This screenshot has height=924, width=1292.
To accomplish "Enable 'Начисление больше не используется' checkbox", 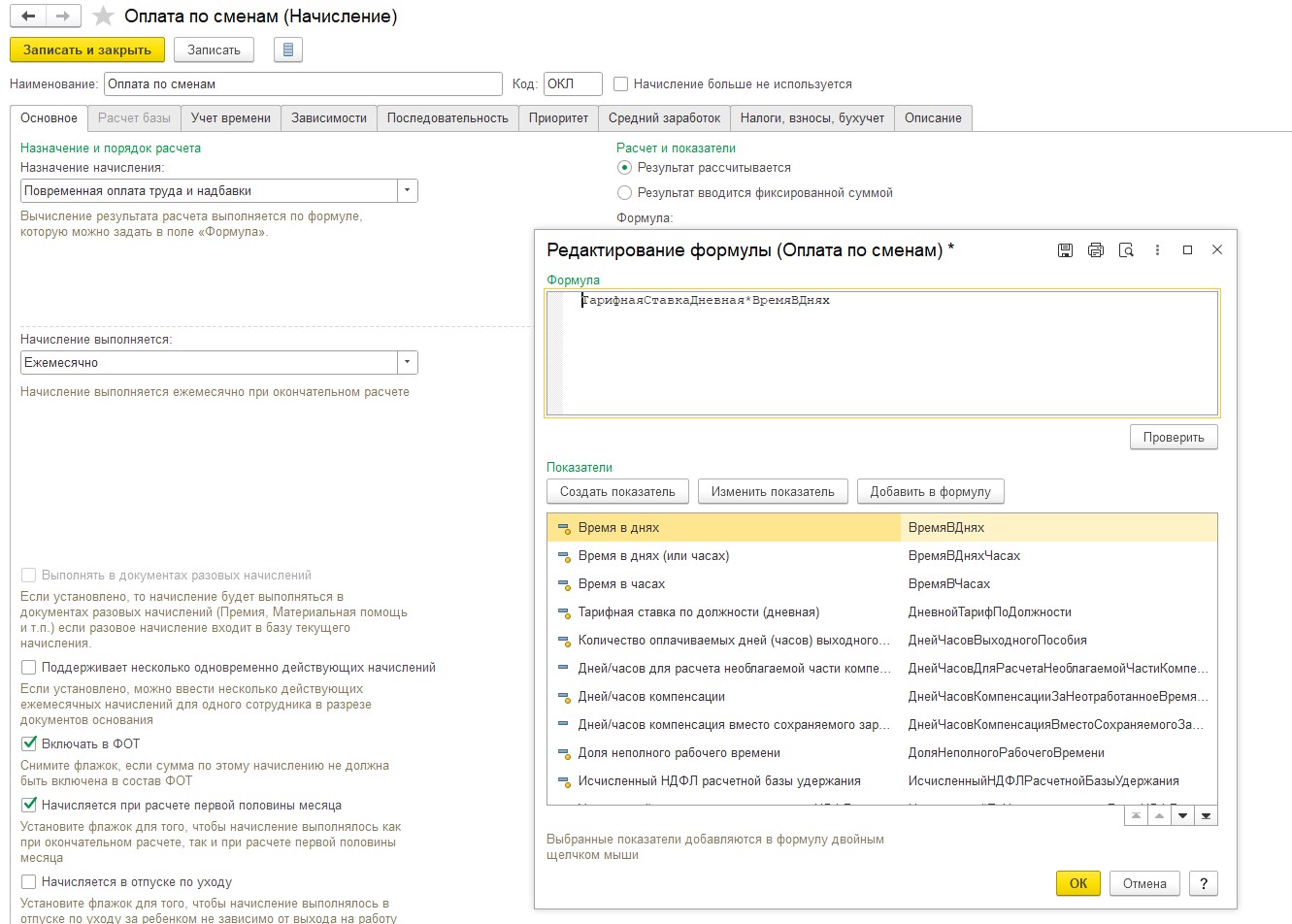I will pyautogui.click(x=621, y=84).
